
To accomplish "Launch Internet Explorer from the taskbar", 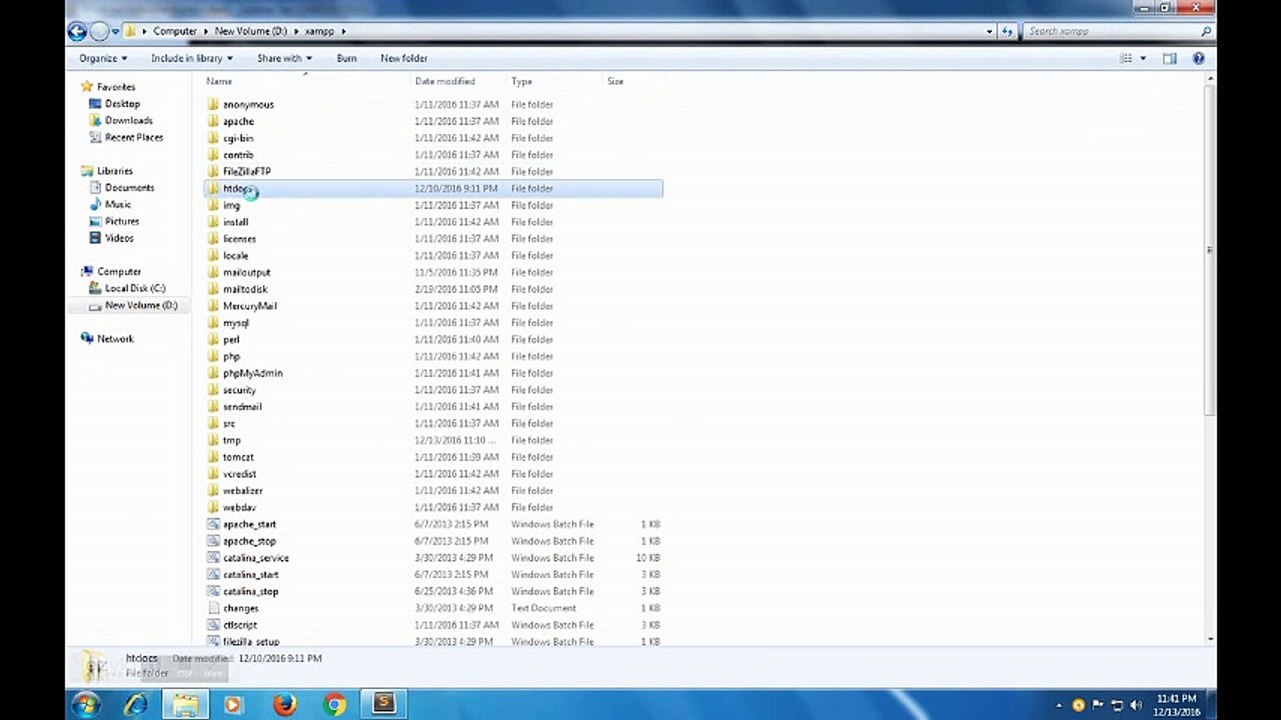I will tap(135, 704).
